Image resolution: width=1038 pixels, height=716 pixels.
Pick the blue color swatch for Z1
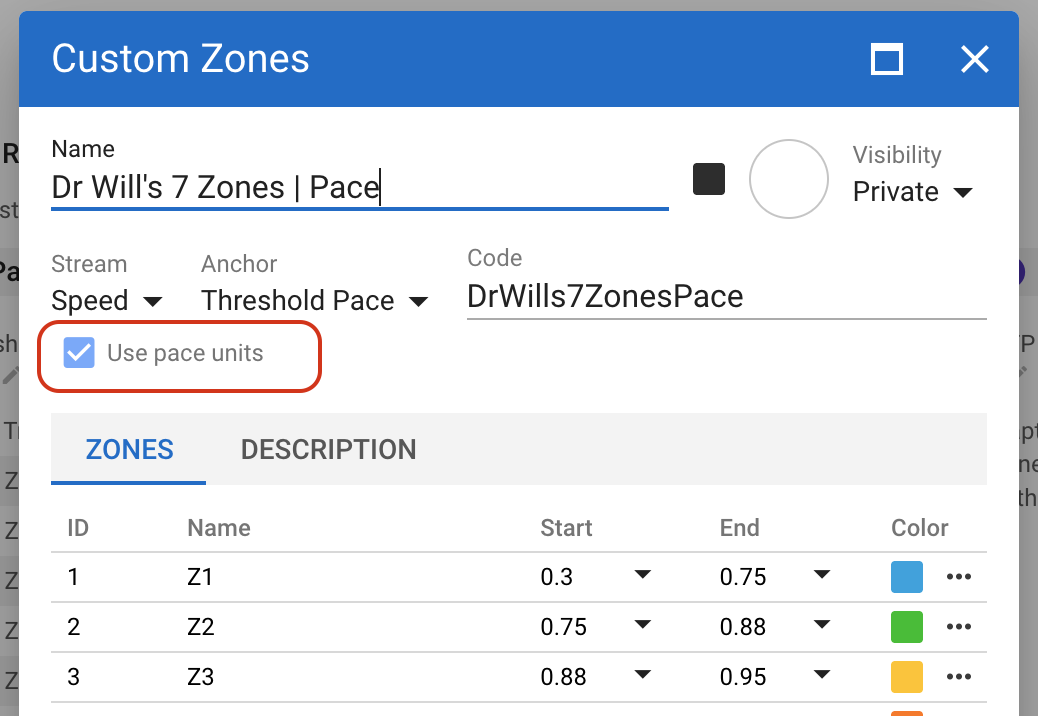(x=906, y=577)
